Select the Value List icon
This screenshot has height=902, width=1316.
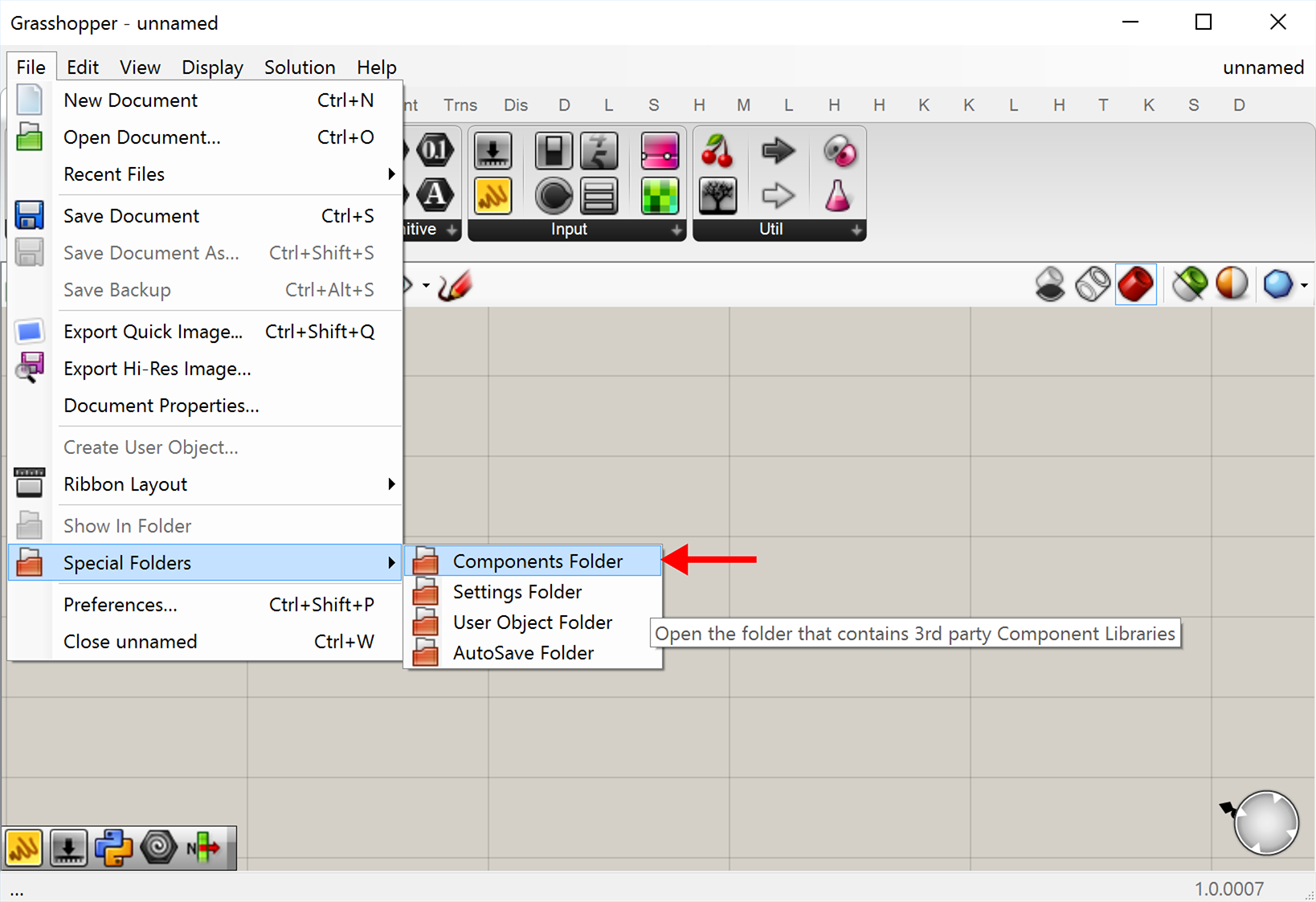click(x=599, y=195)
